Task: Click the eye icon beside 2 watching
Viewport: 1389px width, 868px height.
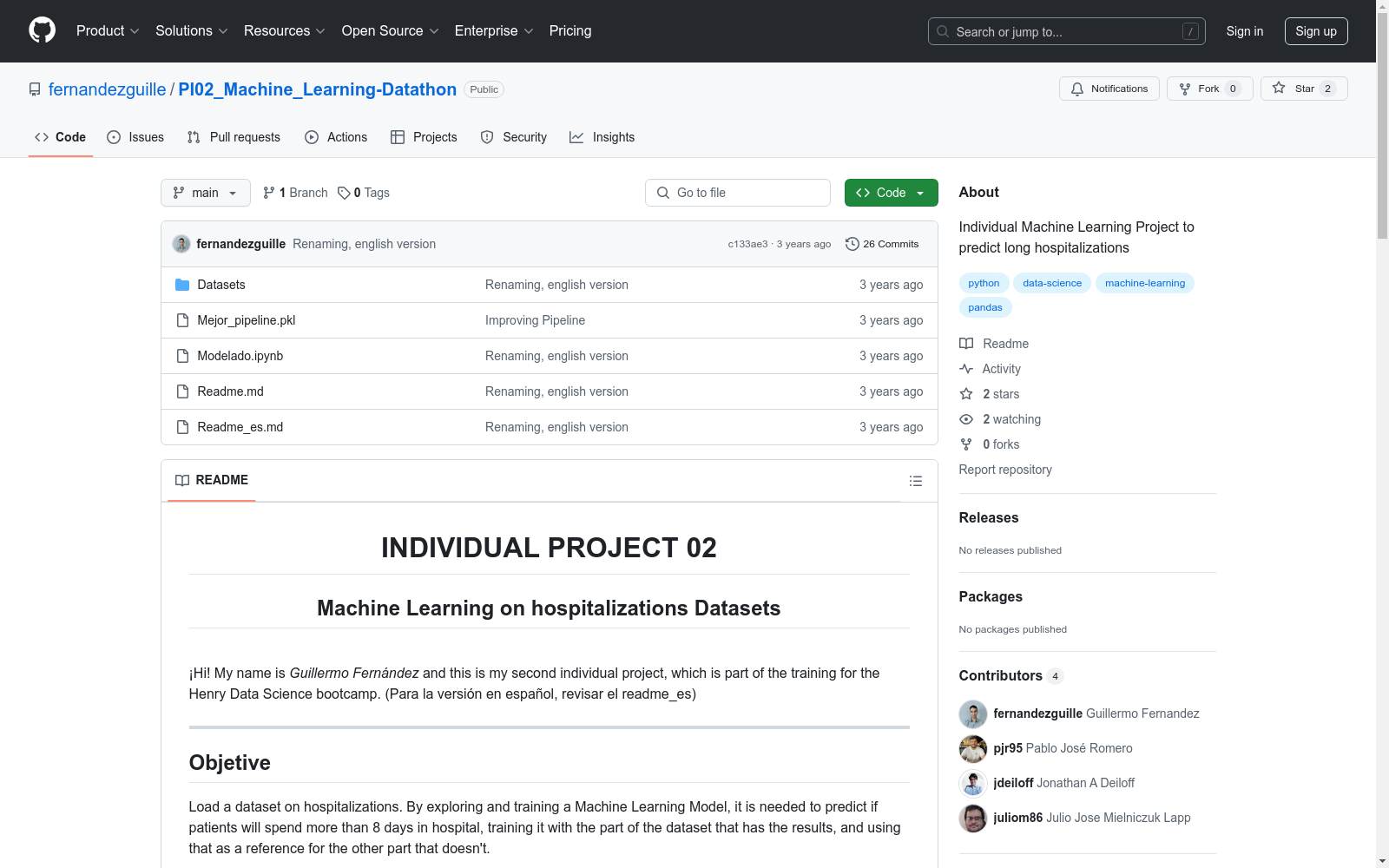Action: coord(966,419)
